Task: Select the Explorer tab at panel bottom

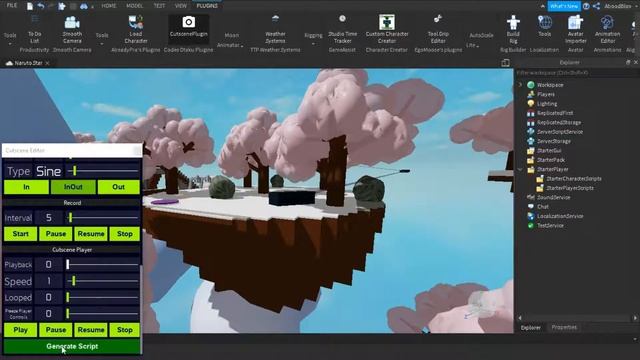Action: coord(531,327)
